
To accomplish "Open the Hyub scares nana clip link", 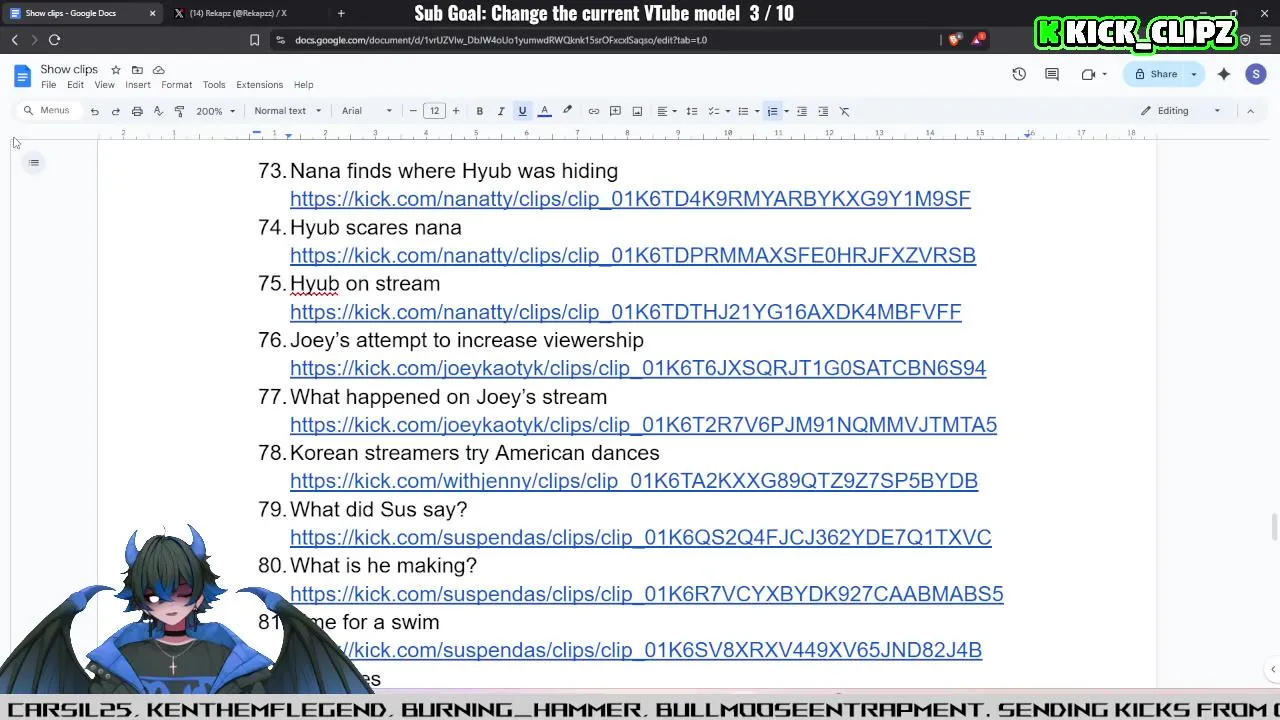I will point(633,255).
